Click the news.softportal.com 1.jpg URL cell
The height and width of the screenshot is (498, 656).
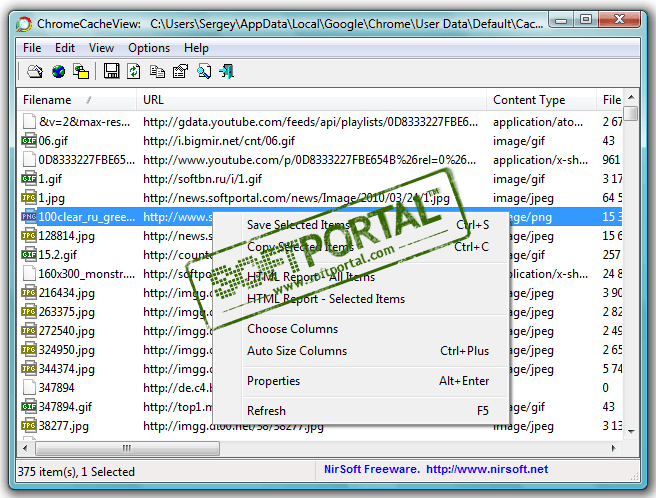(x=296, y=198)
